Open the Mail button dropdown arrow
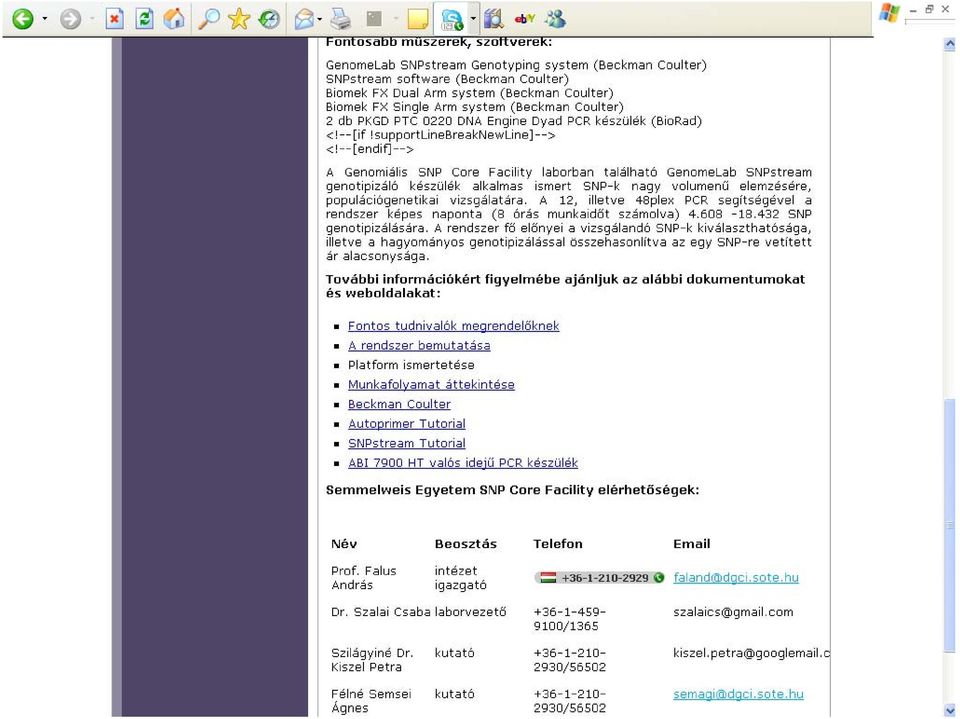This screenshot has width=960, height=719. click(x=320, y=19)
